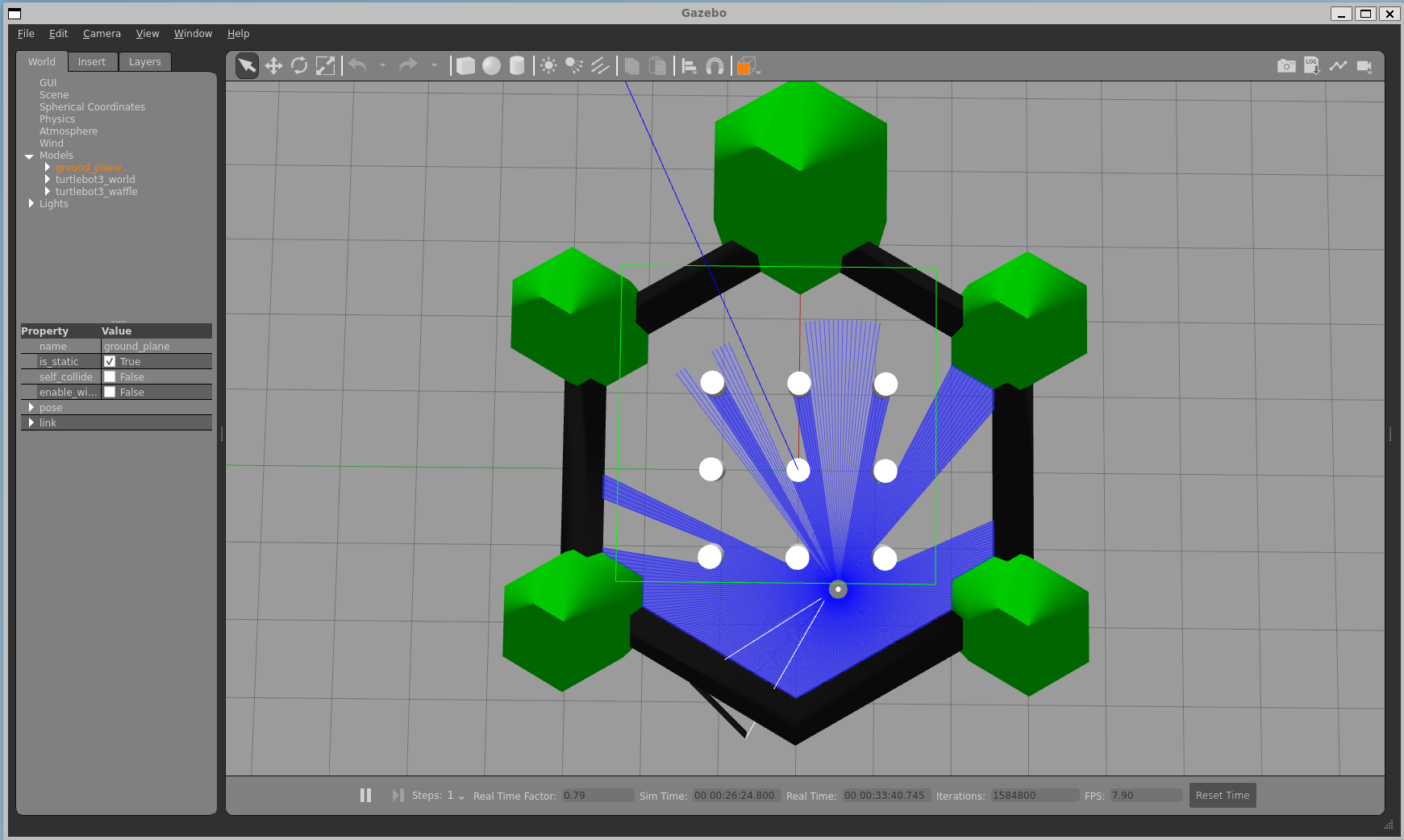Enable the self_collide property
1404x840 pixels.
(x=110, y=376)
